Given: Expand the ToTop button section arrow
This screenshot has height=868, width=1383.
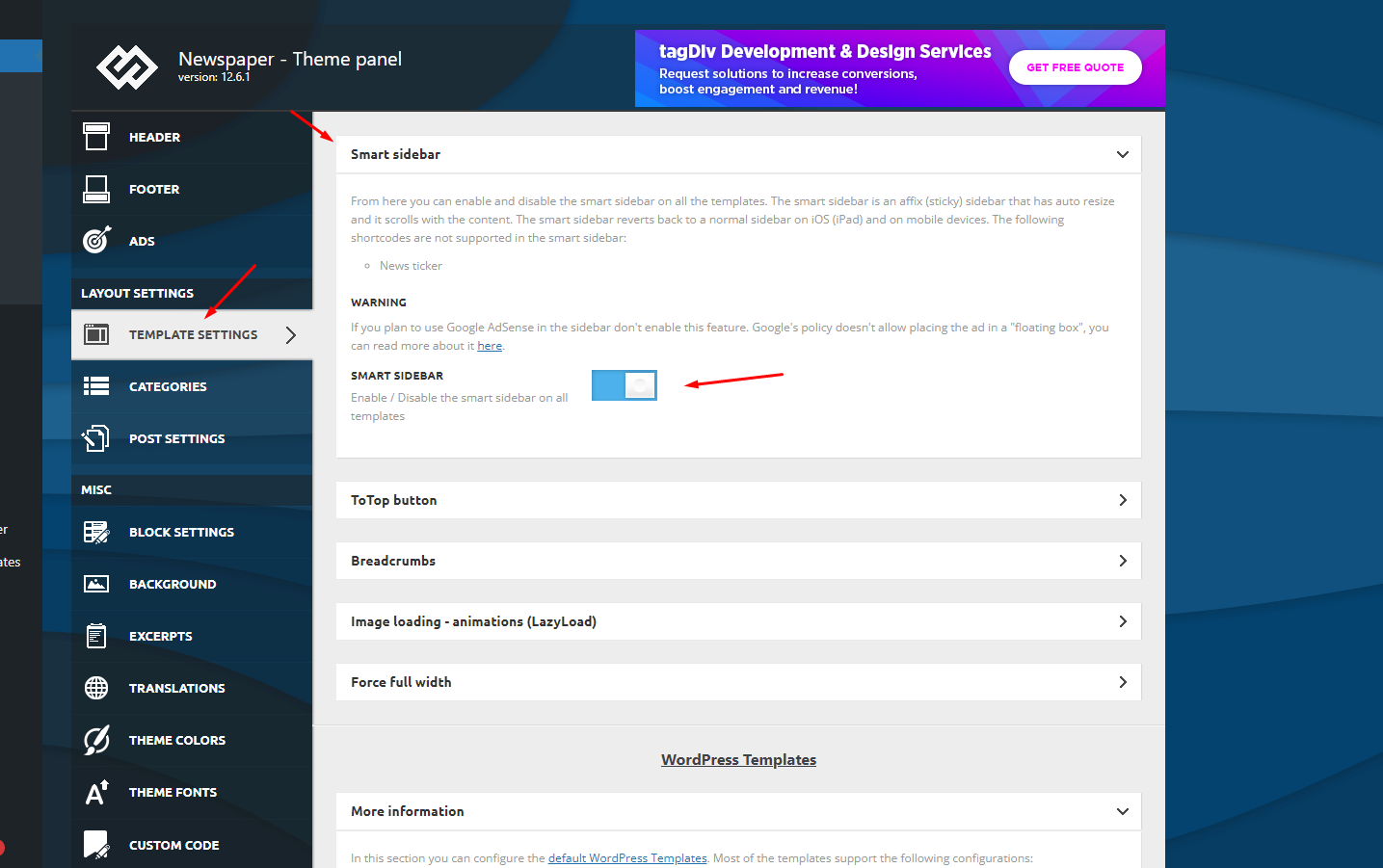Looking at the screenshot, I should pos(1123,500).
